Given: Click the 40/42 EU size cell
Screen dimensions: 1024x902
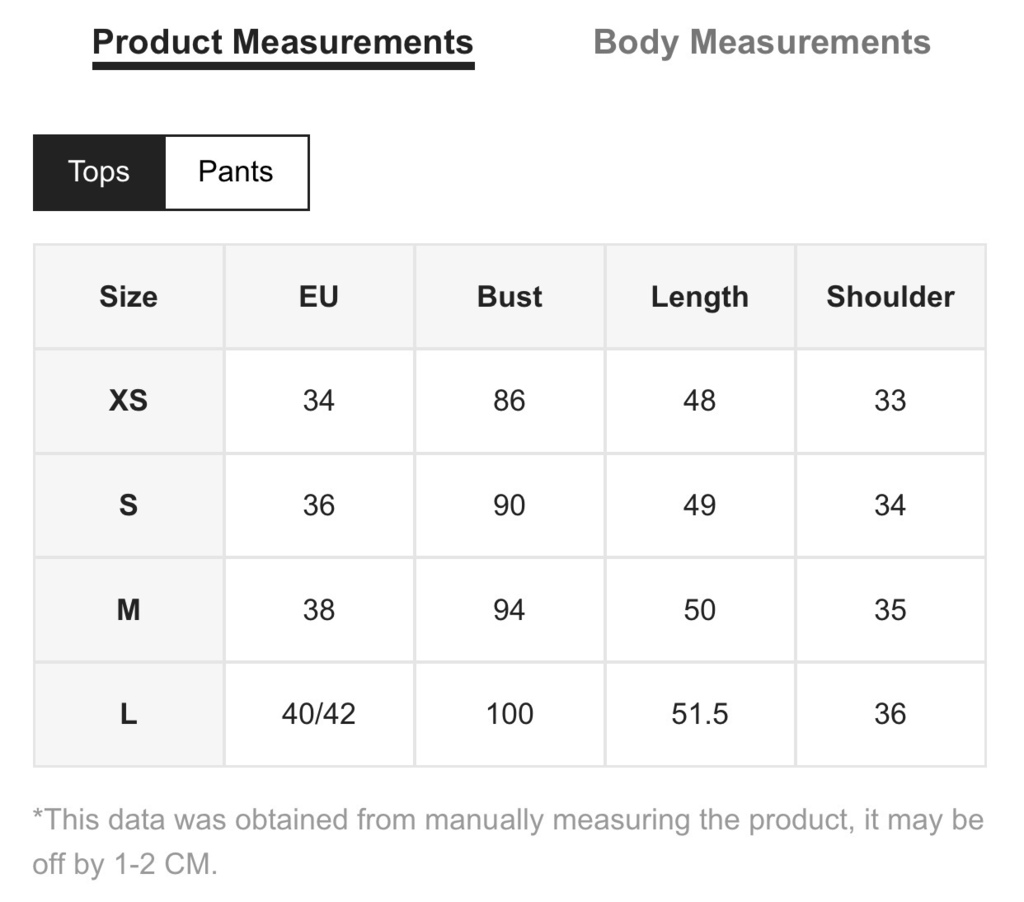Looking at the screenshot, I should 319,714.
